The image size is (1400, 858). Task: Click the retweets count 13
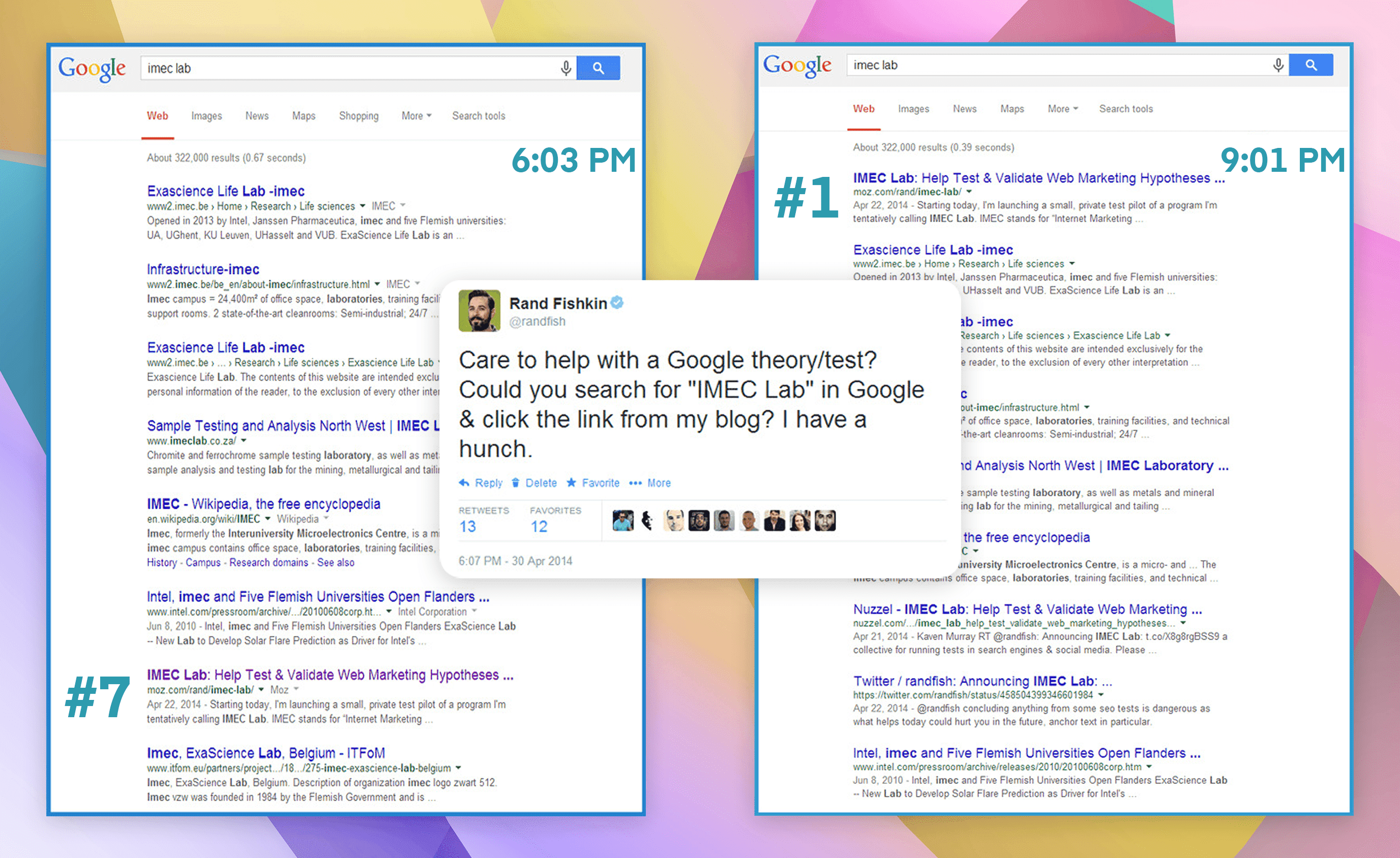tap(468, 527)
